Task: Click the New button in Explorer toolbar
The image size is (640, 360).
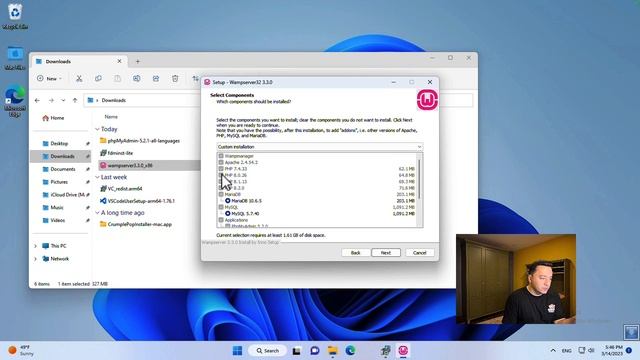Action: point(49,78)
